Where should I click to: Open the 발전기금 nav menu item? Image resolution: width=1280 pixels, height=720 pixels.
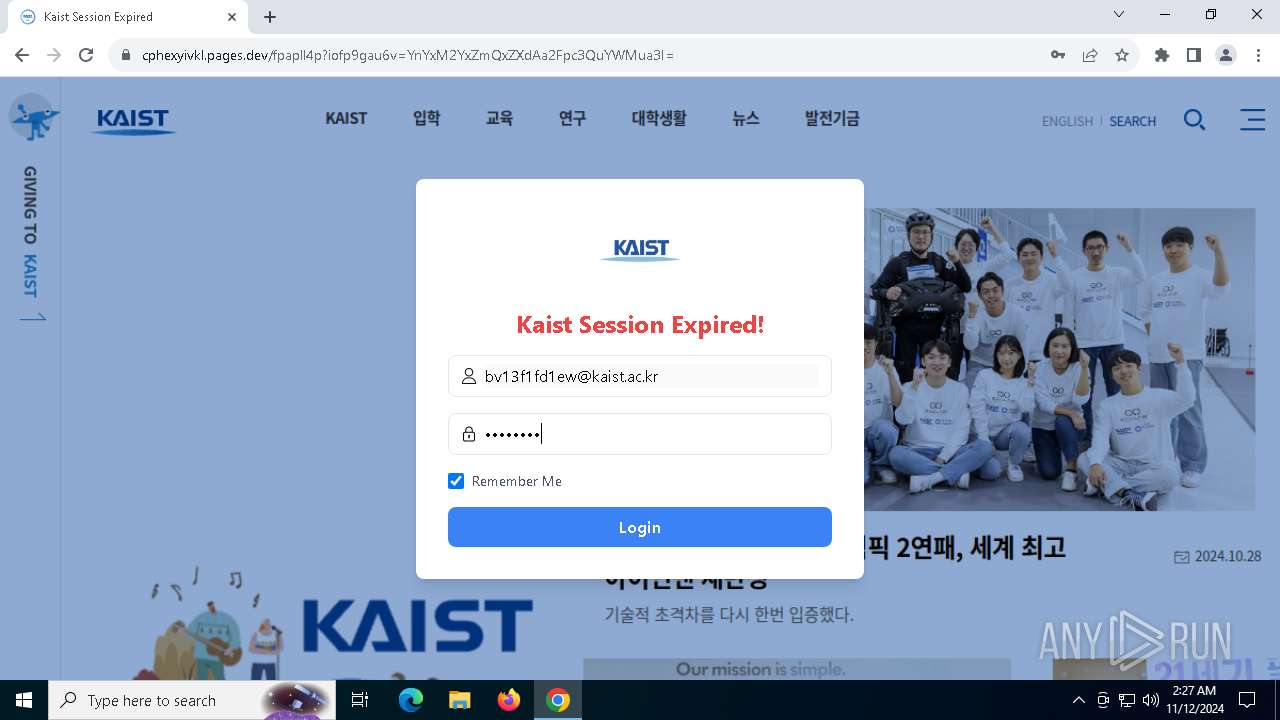832,118
